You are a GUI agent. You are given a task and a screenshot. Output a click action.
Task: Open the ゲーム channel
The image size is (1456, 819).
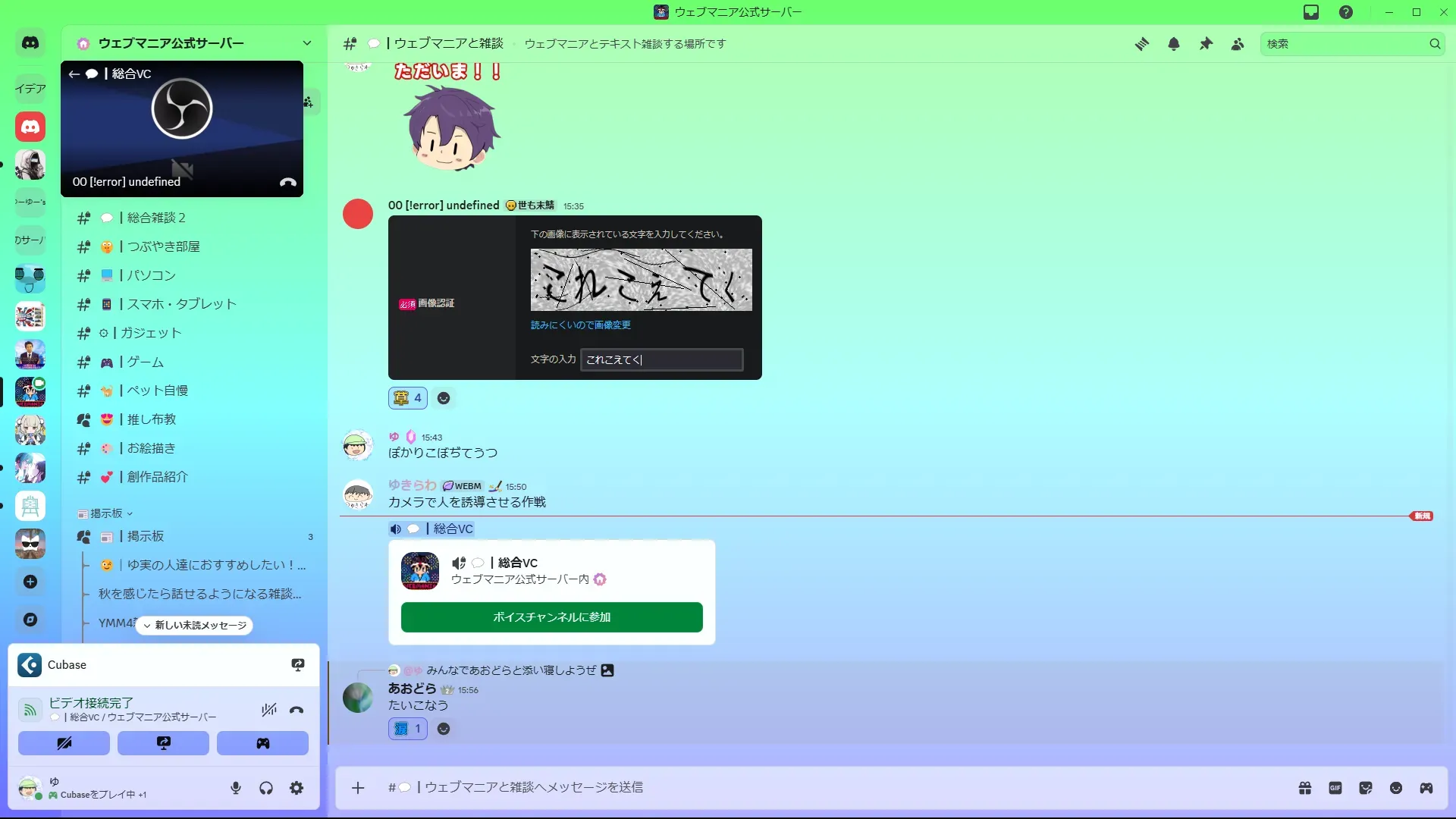[x=145, y=362]
